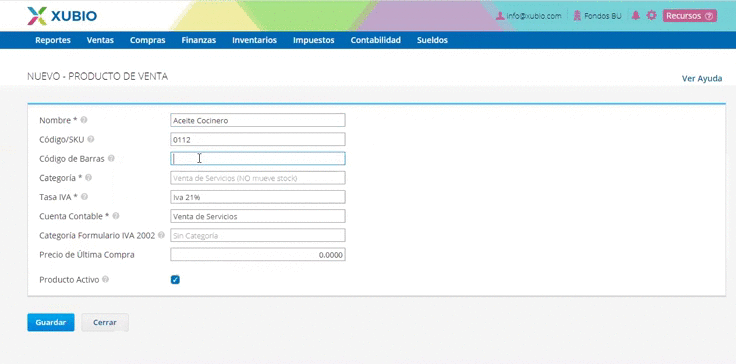The width and height of the screenshot is (736, 364).
Task: Click the Recursos button
Action: click(690, 16)
